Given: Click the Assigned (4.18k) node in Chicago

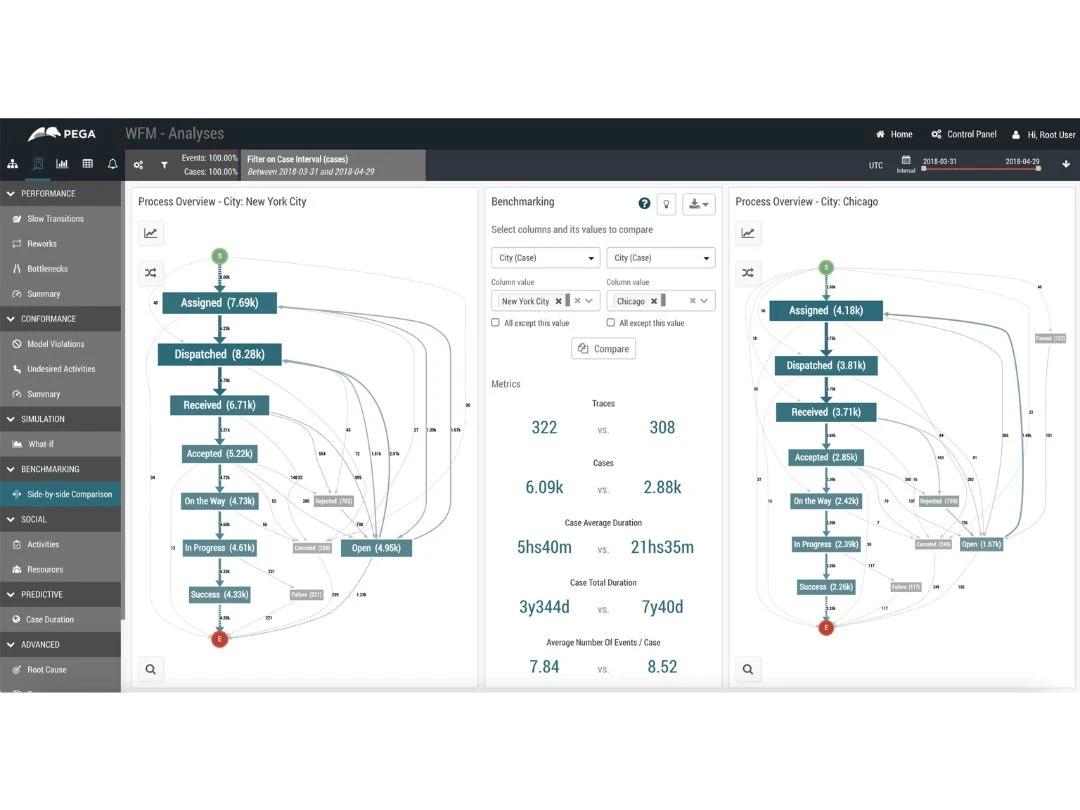Looking at the screenshot, I should (x=826, y=311).
